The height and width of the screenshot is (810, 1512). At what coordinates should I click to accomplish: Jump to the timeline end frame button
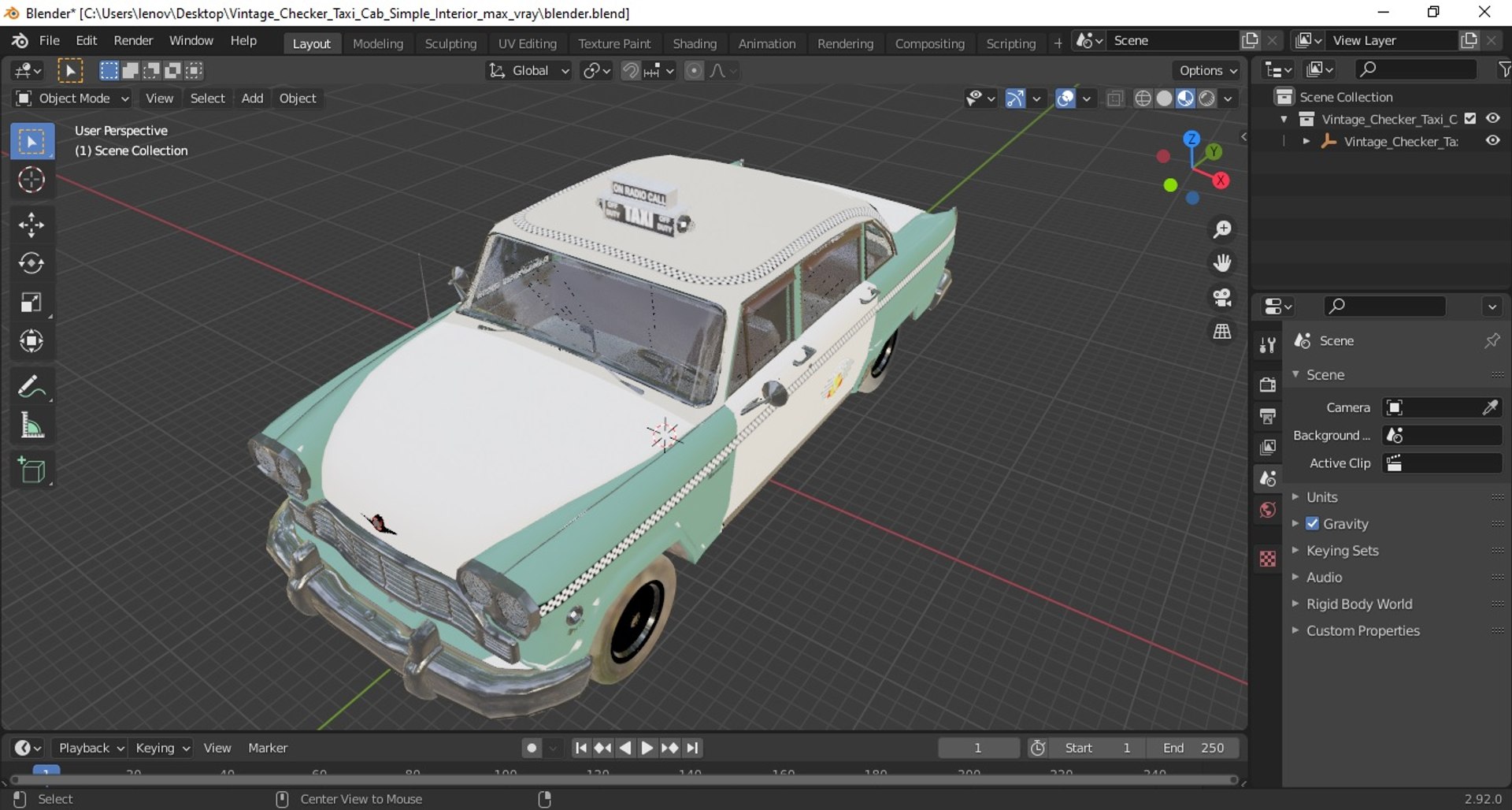[692, 748]
